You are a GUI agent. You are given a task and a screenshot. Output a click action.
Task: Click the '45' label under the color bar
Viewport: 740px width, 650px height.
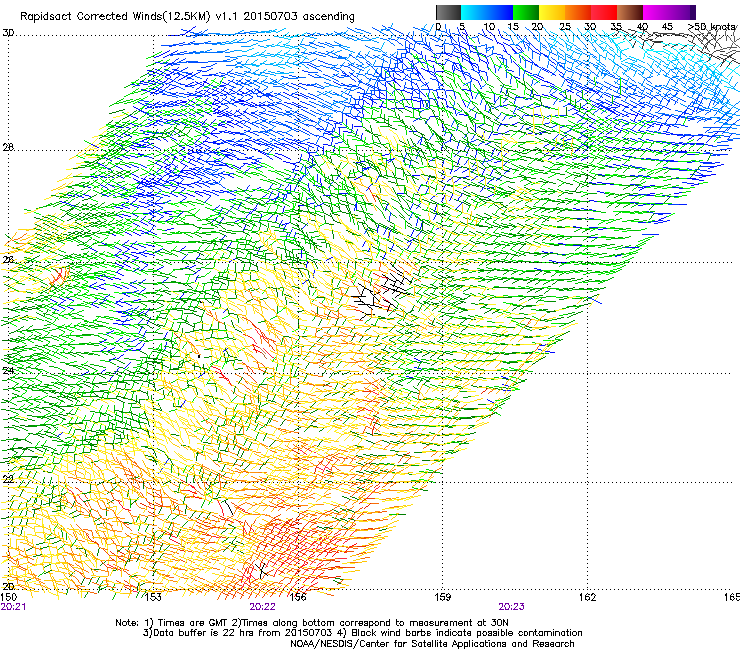tap(667, 27)
